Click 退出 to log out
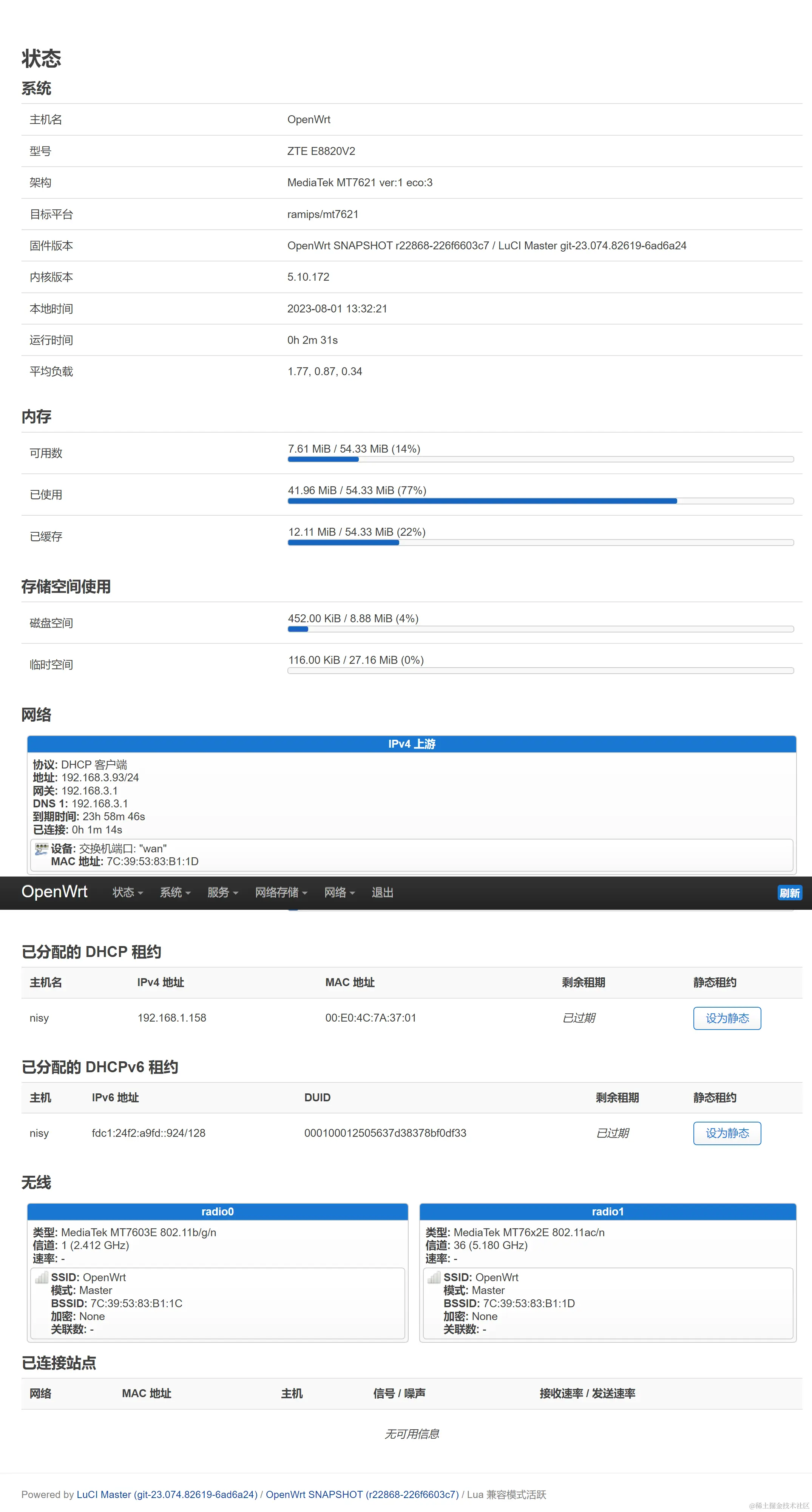This screenshot has width=812, height=1512. 382,893
